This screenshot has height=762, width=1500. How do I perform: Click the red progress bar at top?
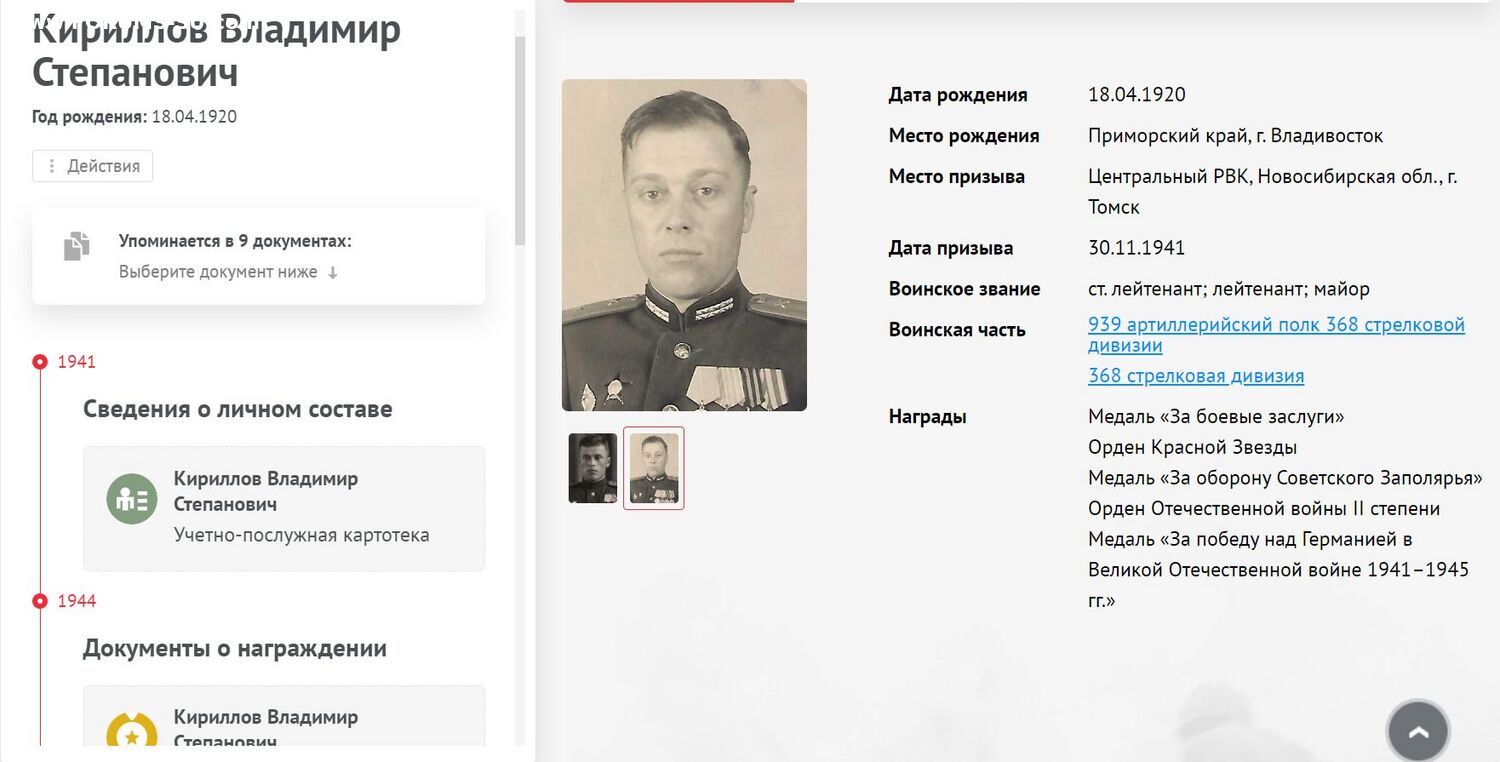click(x=679, y=1)
